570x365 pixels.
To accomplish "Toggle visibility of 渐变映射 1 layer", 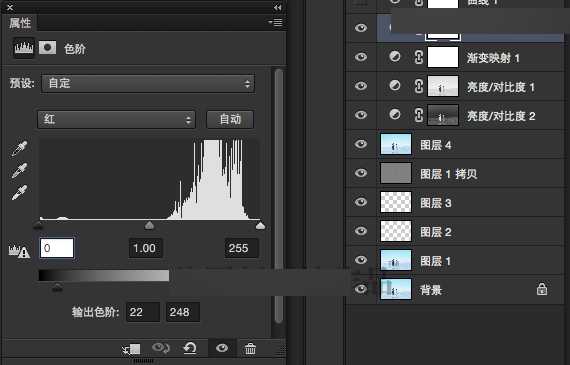I will 361,57.
